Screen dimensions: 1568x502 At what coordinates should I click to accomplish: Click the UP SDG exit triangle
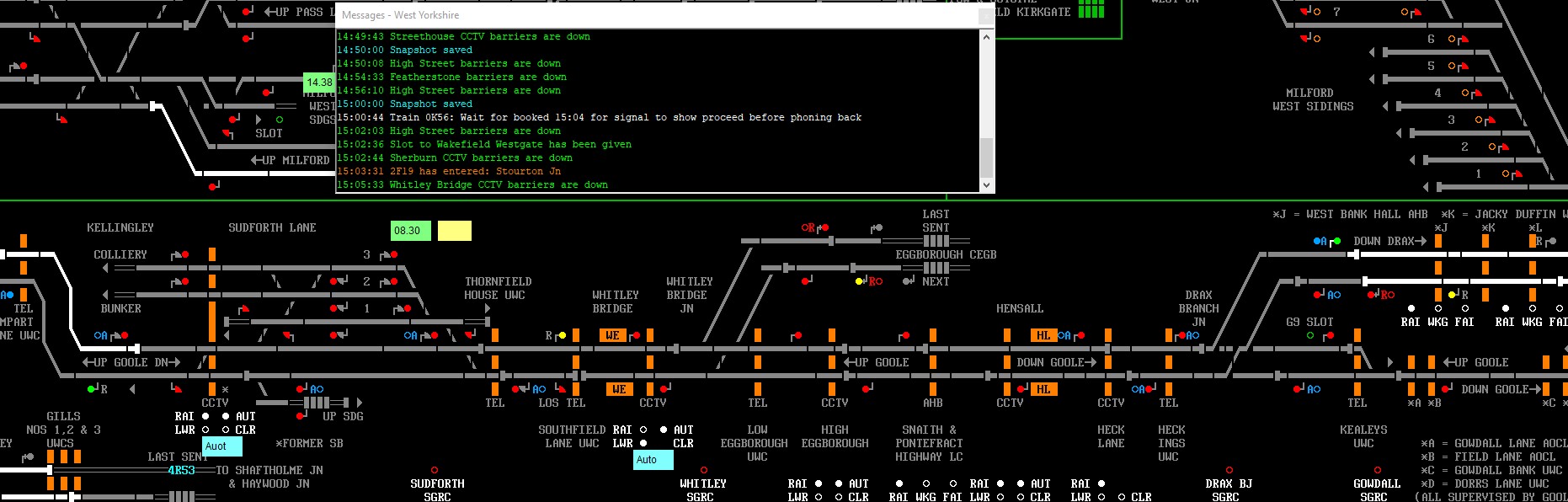pyautogui.click(x=360, y=403)
